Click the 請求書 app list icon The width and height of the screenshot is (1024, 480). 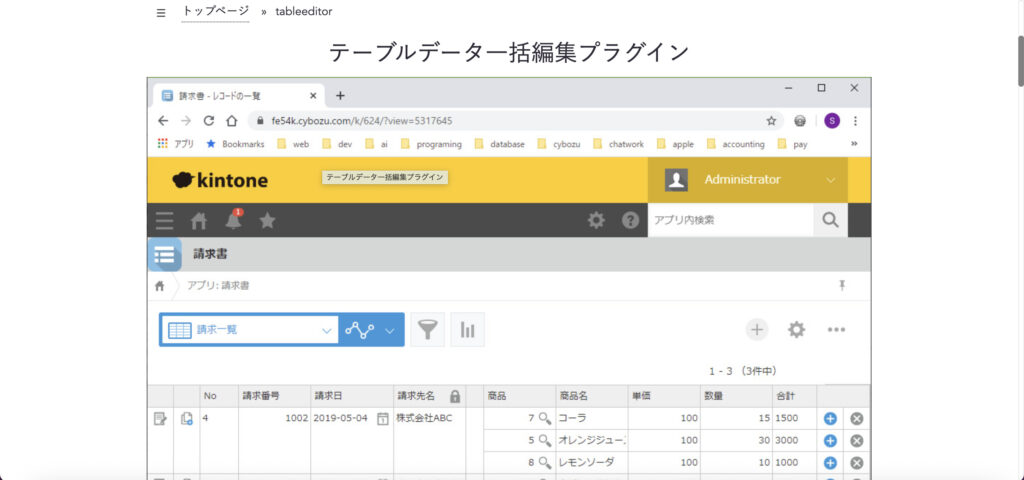[x=164, y=255]
